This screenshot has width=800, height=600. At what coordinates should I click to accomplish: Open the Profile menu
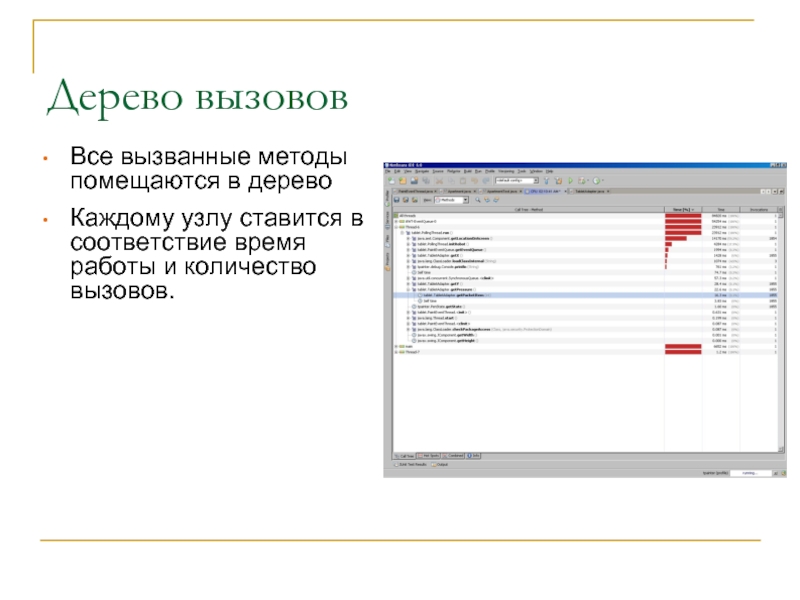tap(490, 171)
